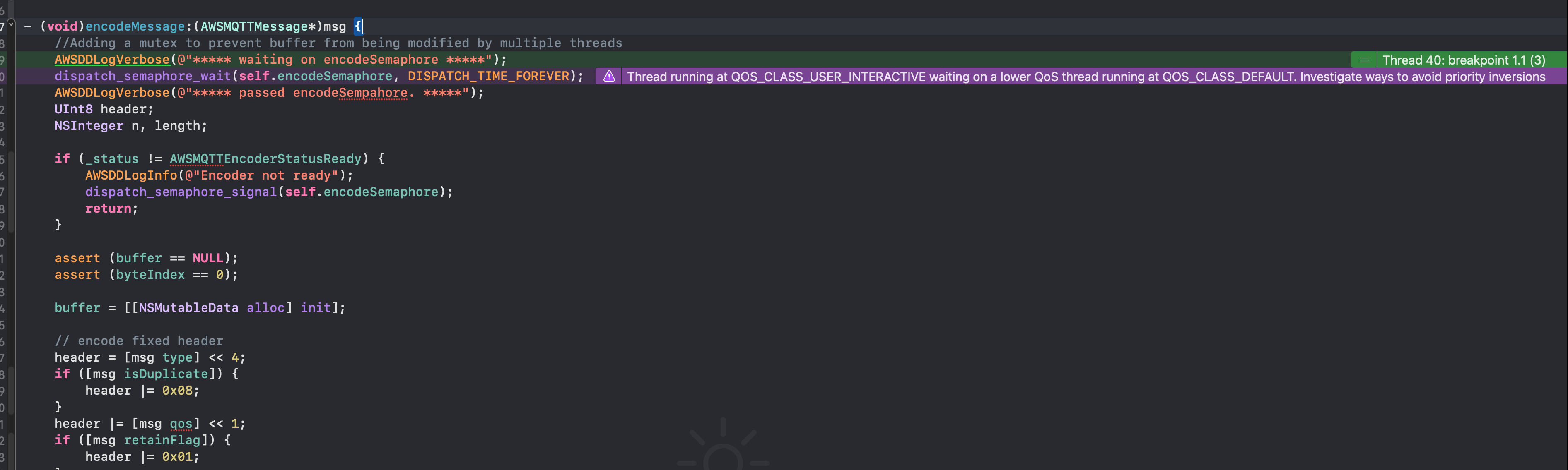Click the hamburger icon on the breakpoint annotation
The image size is (1568, 470).
tap(1365, 60)
